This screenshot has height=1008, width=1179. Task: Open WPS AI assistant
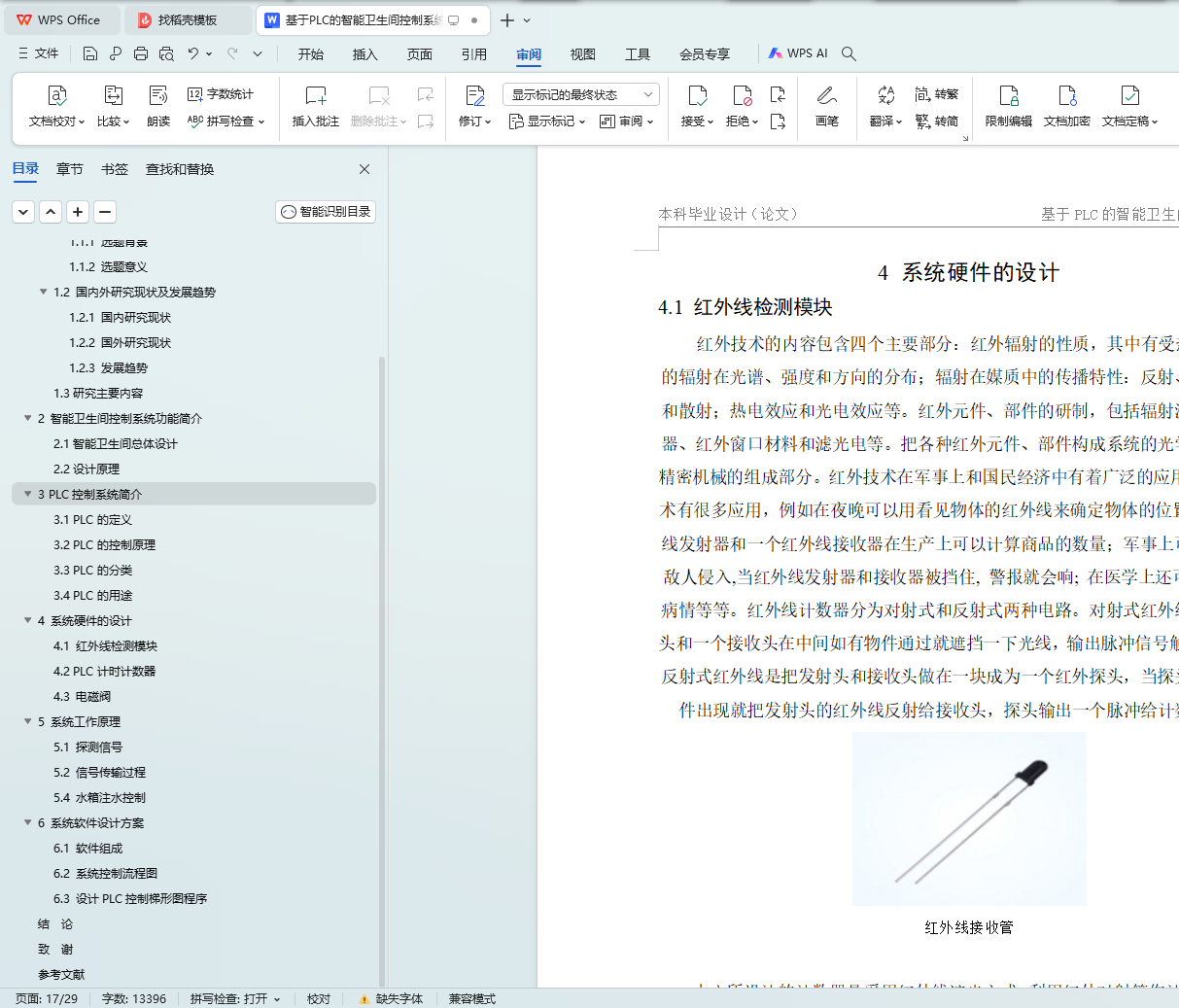tap(798, 53)
